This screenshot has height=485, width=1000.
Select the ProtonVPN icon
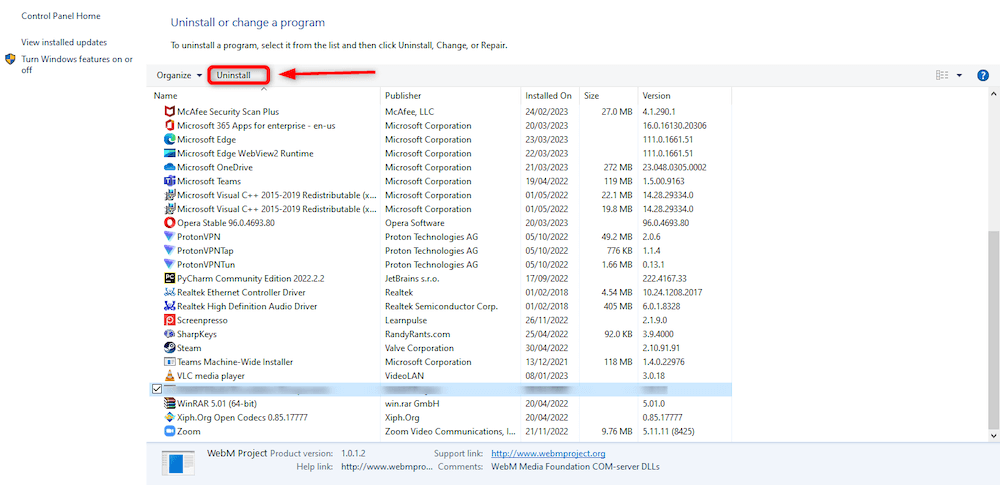pyautogui.click(x=170, y=237)
